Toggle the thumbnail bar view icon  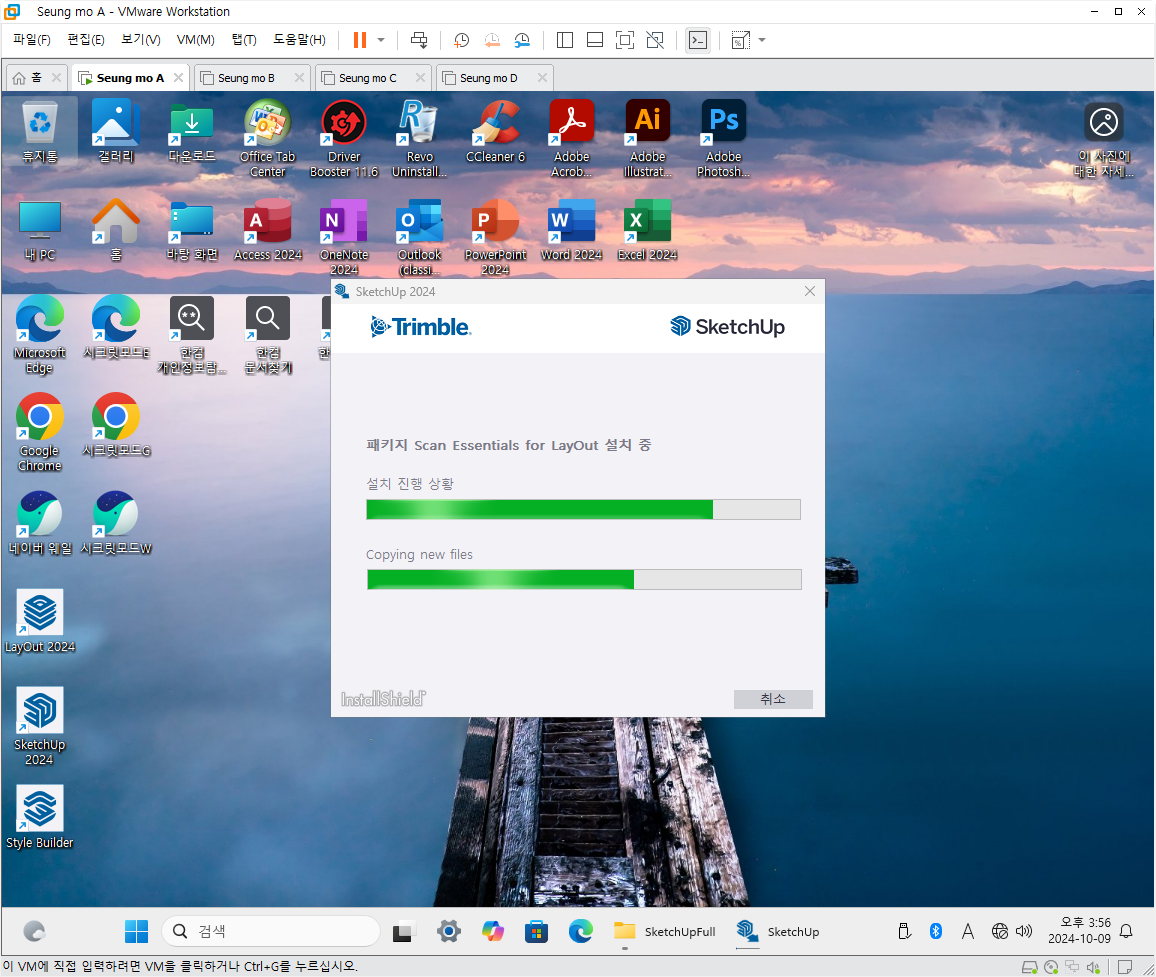click(595, 40)
